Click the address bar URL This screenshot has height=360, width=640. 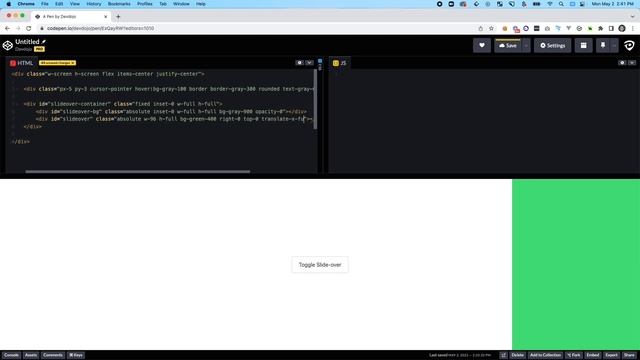point(100,28)
